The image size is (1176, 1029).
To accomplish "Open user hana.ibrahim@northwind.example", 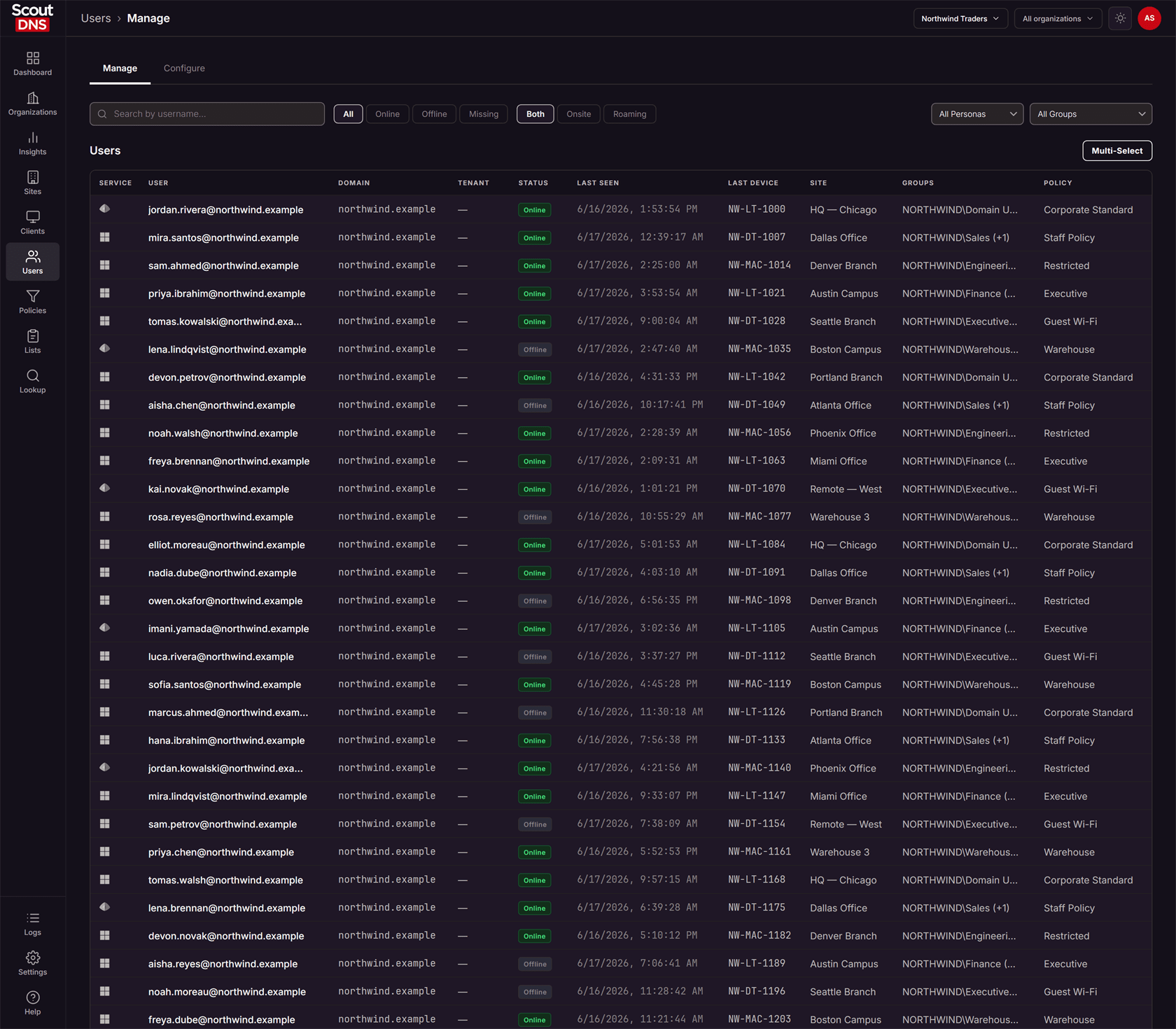I will click(226, 741).
